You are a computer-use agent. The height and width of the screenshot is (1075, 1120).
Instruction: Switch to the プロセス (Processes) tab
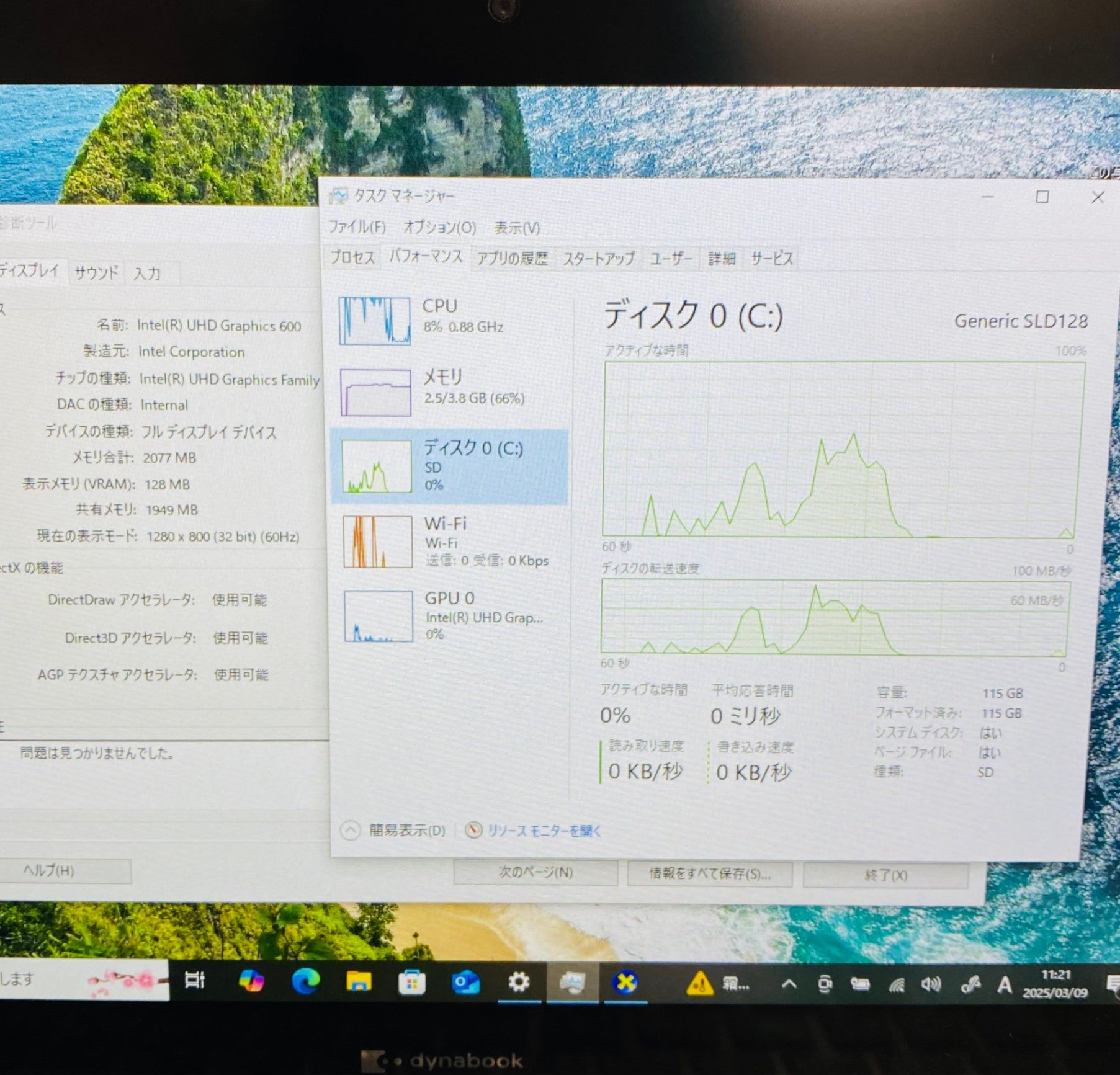pos(352,257)
